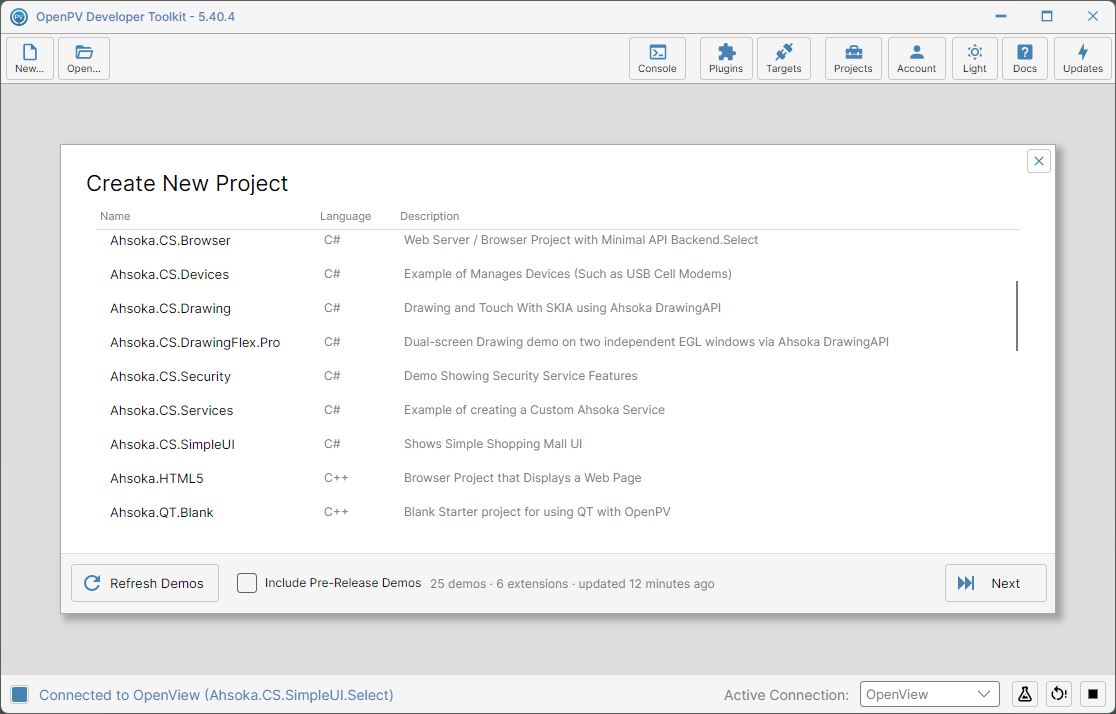Click the demos count status text

[572, 584]
